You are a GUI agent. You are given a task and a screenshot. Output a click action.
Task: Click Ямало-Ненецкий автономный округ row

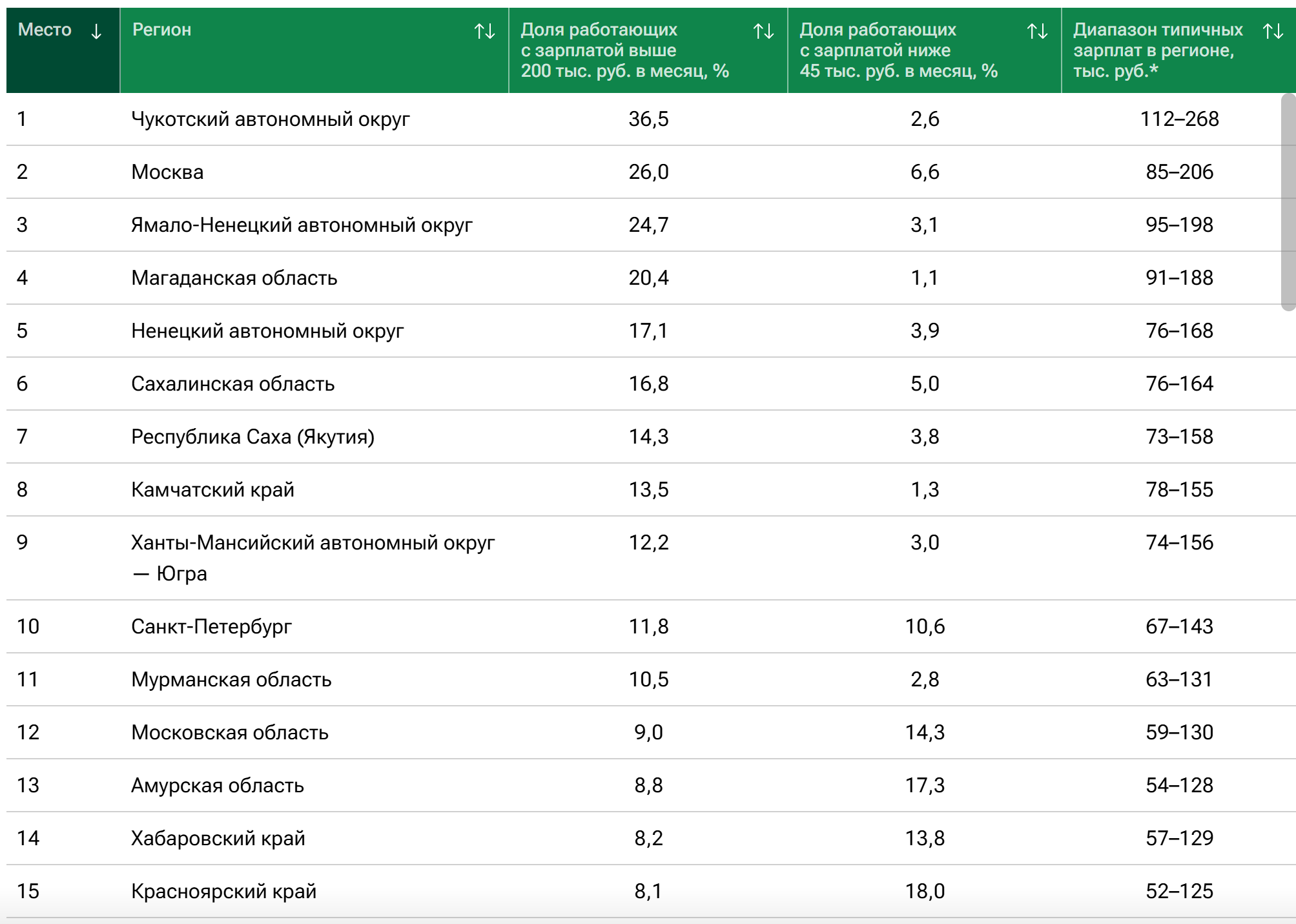tap(302, 225)
